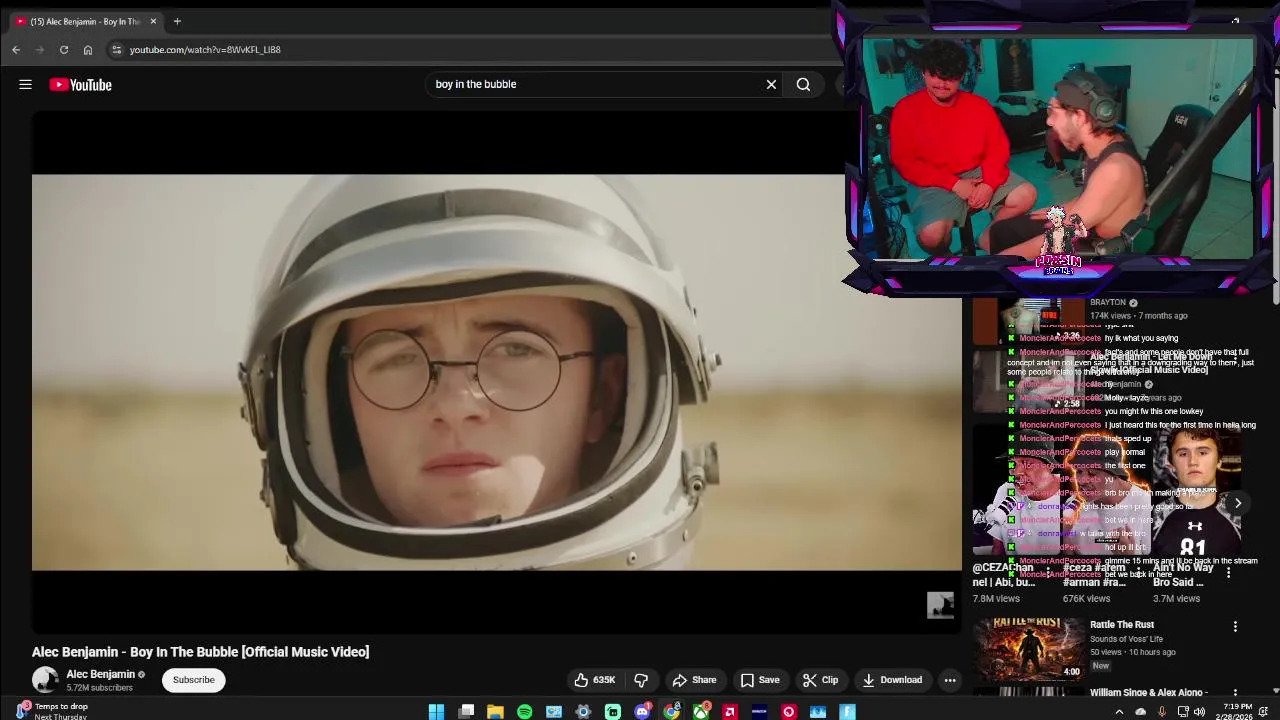Open options for William Singe & Alex Aiono video
The height and width of the screenshot is (720, 1280).
tap(1235, 692)
